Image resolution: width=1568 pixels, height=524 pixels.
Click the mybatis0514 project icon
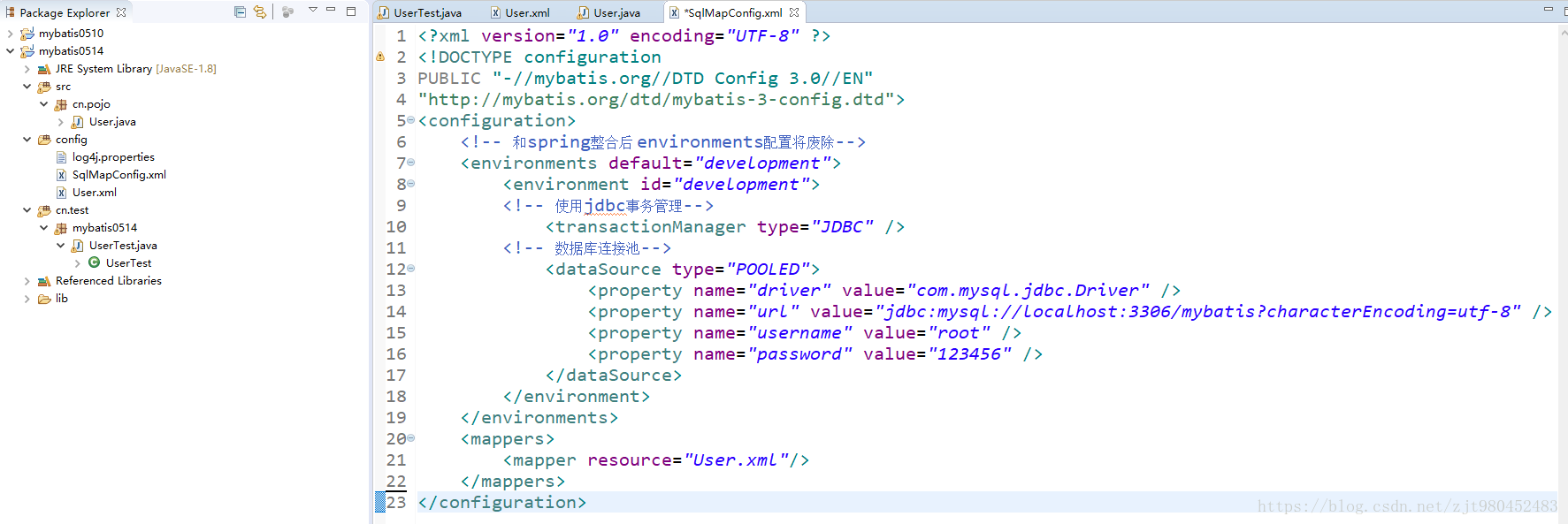[27, 51]
